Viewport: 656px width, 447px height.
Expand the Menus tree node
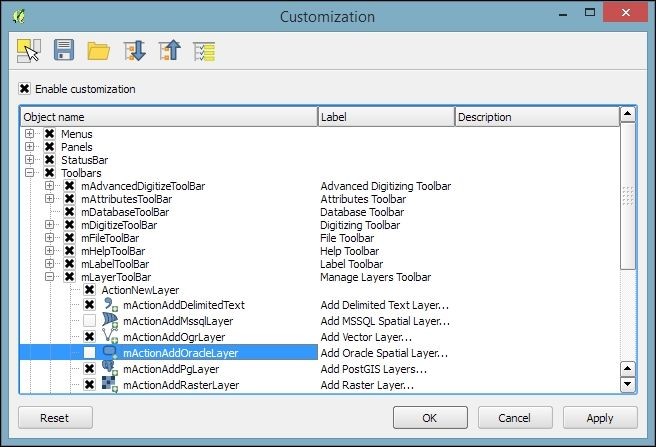coord(30,134)
